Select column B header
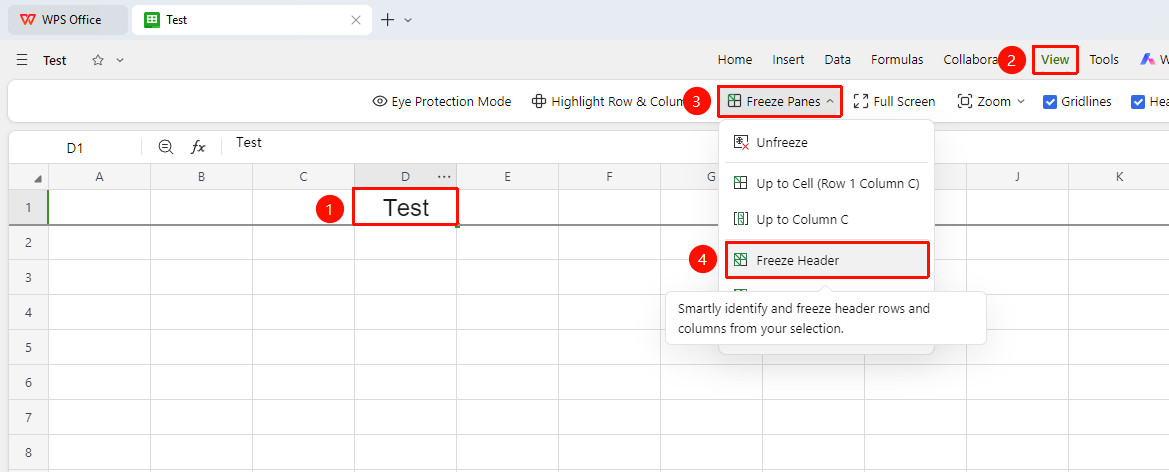The height and width of the screenshot is (472, 1169). click(201, 177)
